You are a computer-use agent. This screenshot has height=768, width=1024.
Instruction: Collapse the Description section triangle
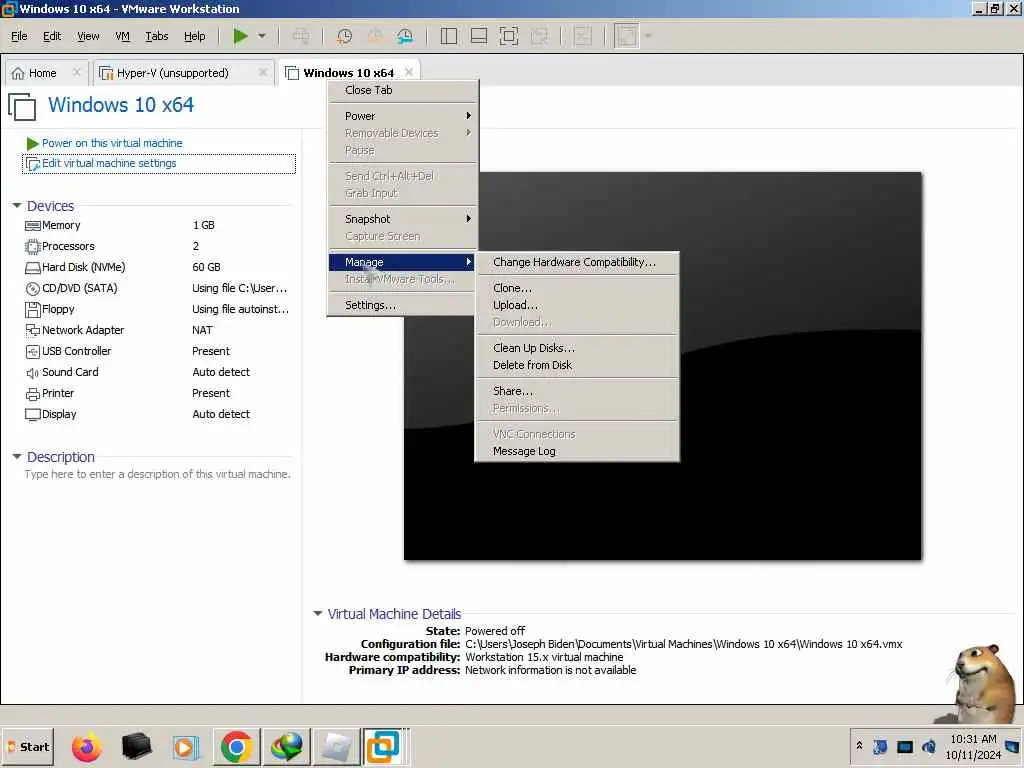tap(17, 456)
